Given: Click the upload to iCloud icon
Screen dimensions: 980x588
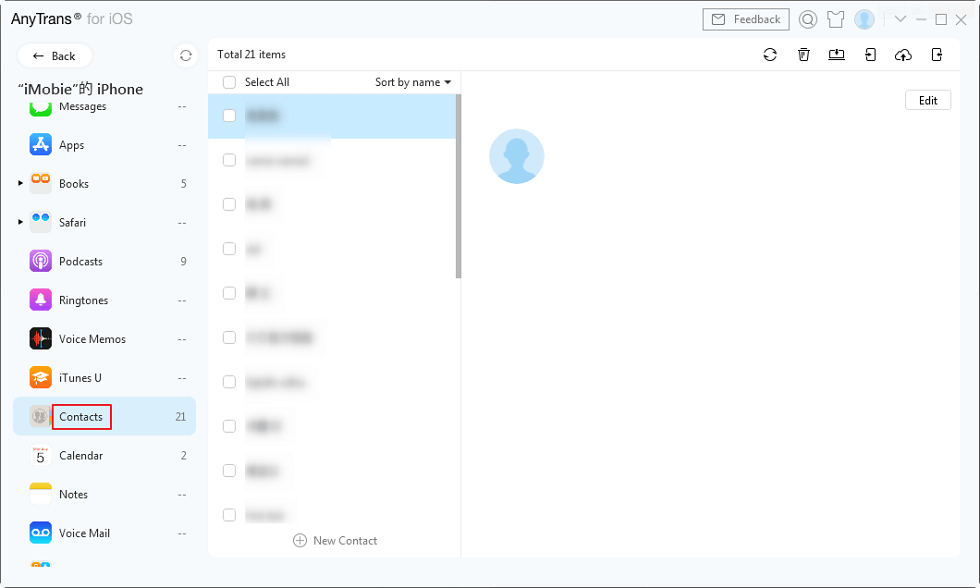Looking at the screenshot, I should 903,55.
